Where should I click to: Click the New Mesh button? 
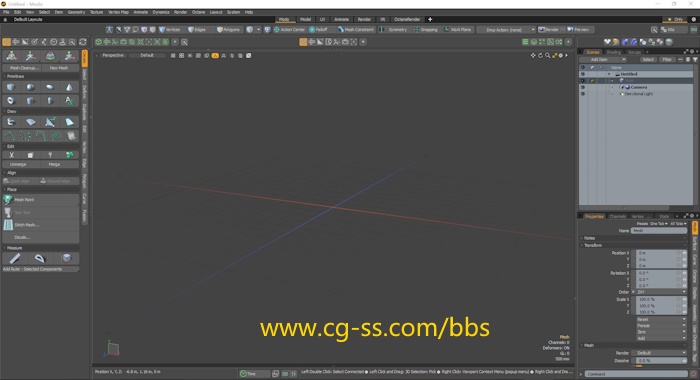[x=59, y=68]
